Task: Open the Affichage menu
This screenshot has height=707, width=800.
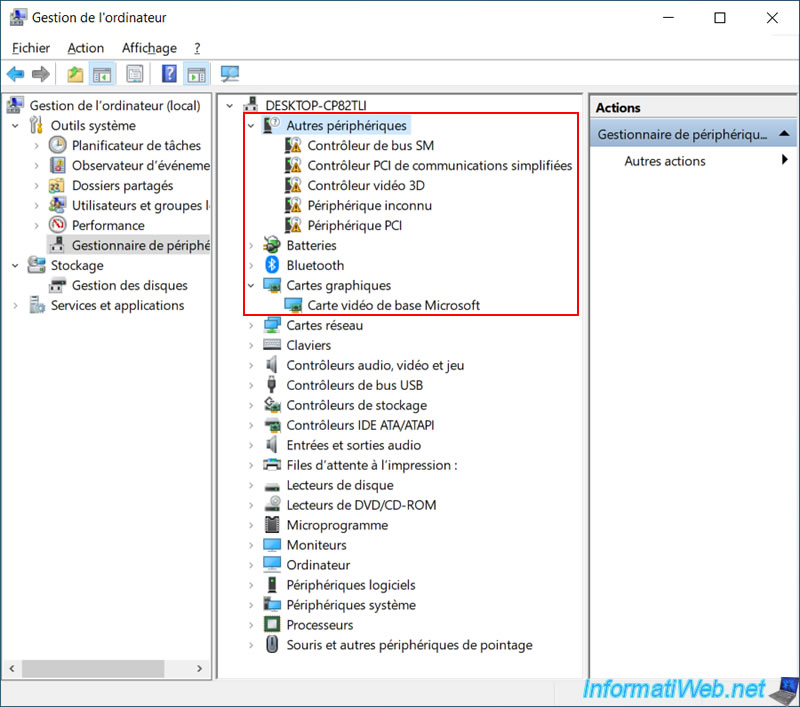Action: tap(149, 48)
